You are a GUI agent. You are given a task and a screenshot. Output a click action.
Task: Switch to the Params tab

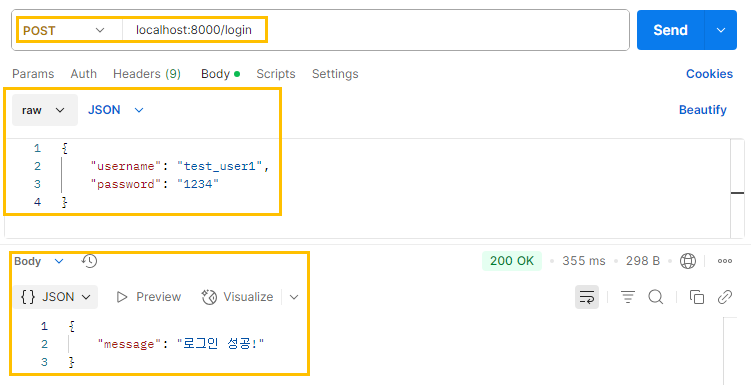[33, 74]
